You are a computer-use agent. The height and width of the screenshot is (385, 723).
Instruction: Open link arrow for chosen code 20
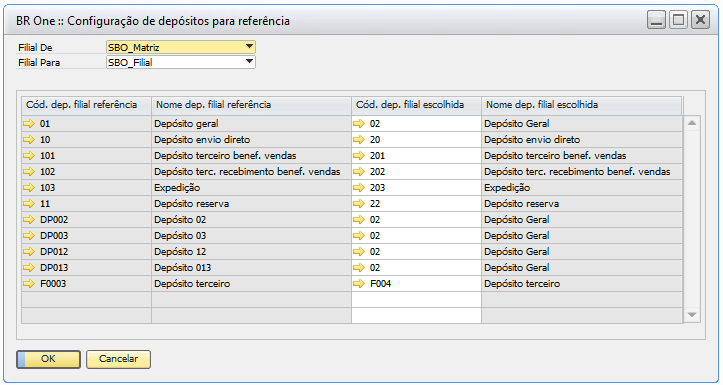[359, 140]
